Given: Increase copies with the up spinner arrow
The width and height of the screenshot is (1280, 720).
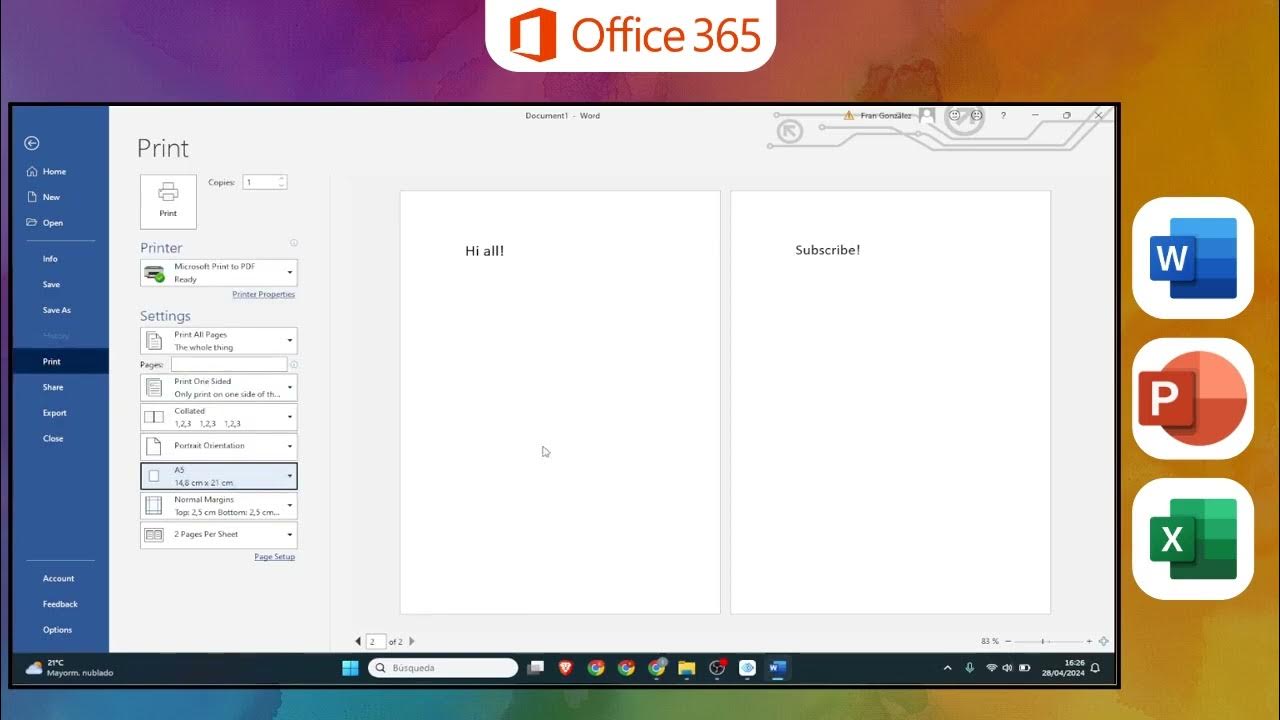Looking at the screenshot, I should [x=282, y=179].
